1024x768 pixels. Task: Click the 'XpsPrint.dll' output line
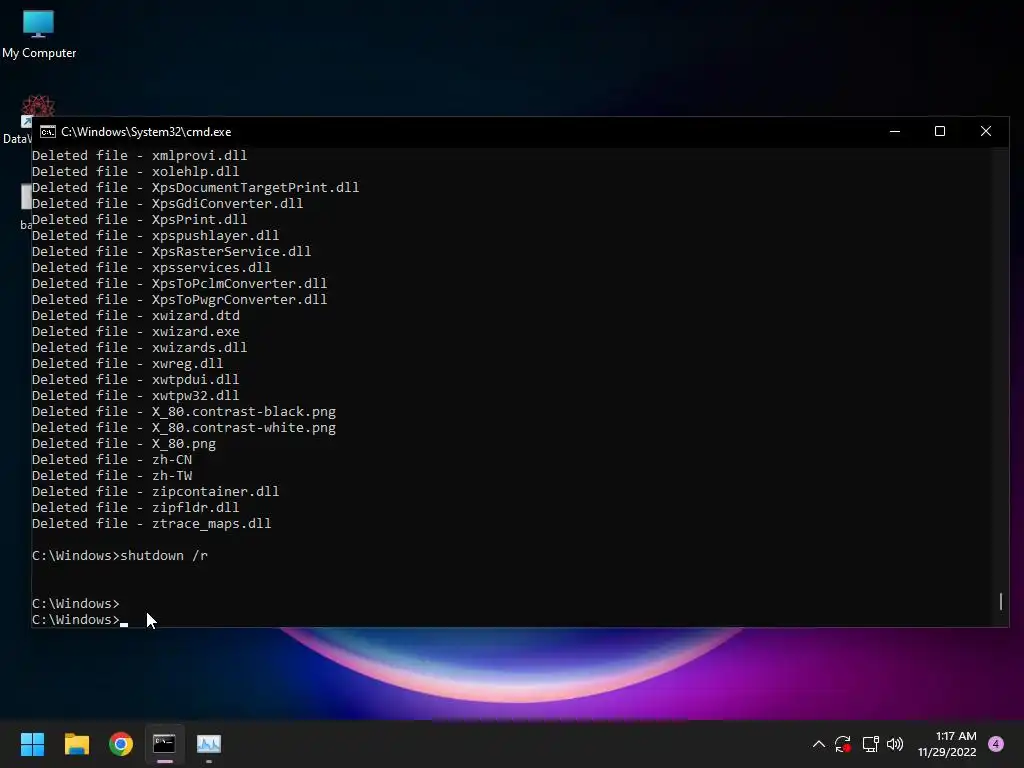pyautogui.click(x=139, y=219)
